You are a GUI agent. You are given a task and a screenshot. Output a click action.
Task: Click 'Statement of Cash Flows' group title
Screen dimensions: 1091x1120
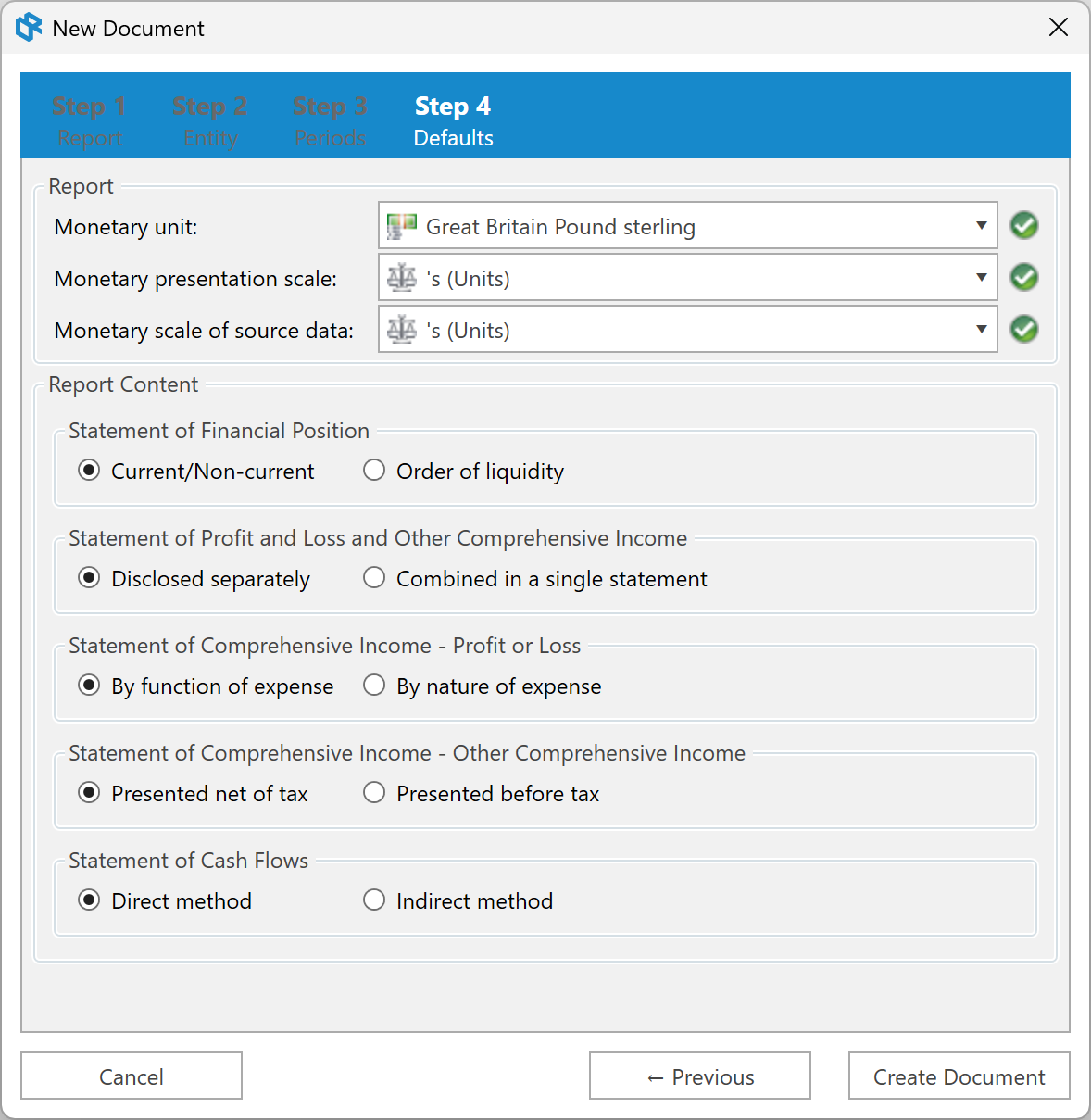[188, 861]
